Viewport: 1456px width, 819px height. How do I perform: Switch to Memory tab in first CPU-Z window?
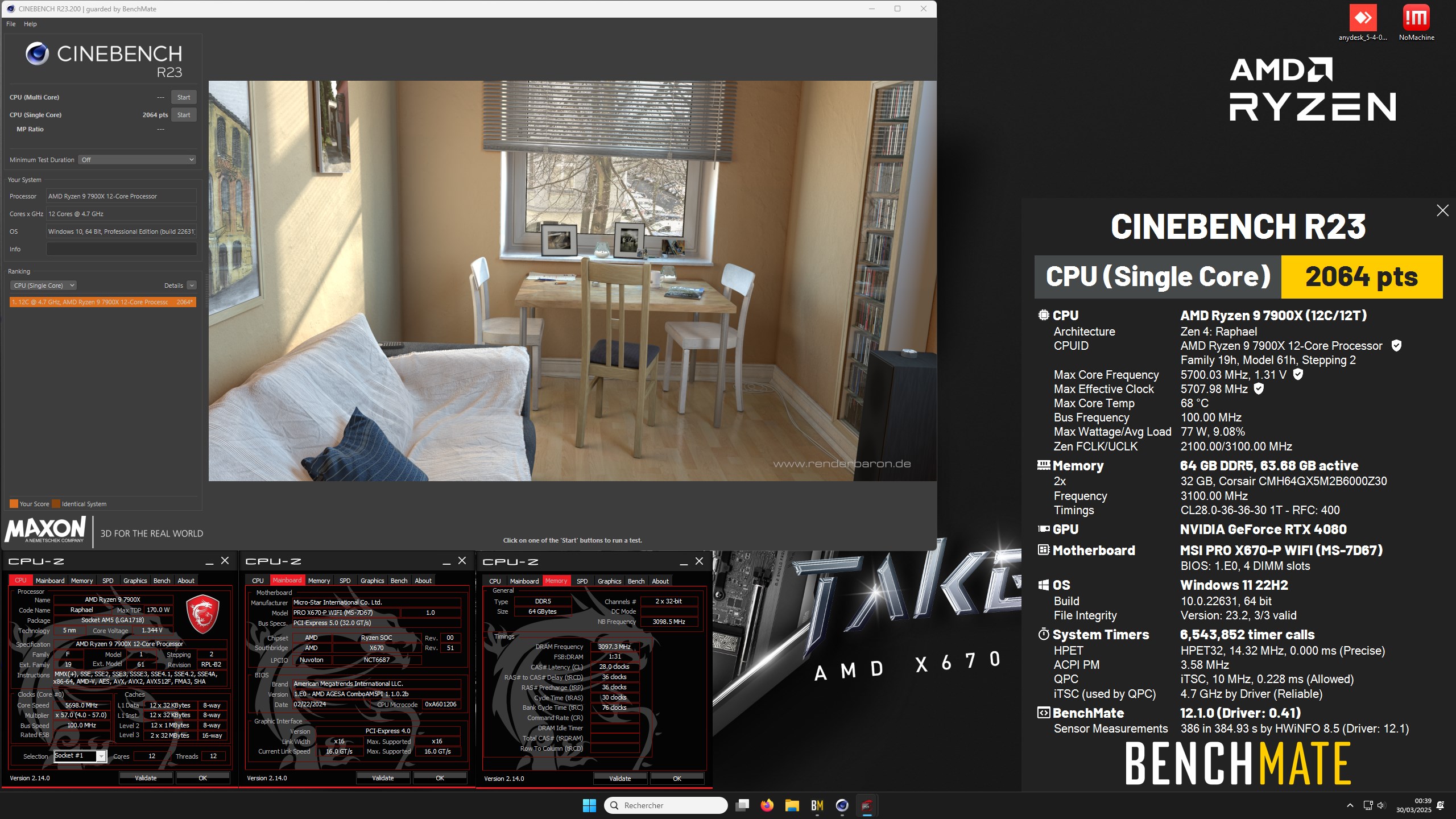(x=82, y=581)
